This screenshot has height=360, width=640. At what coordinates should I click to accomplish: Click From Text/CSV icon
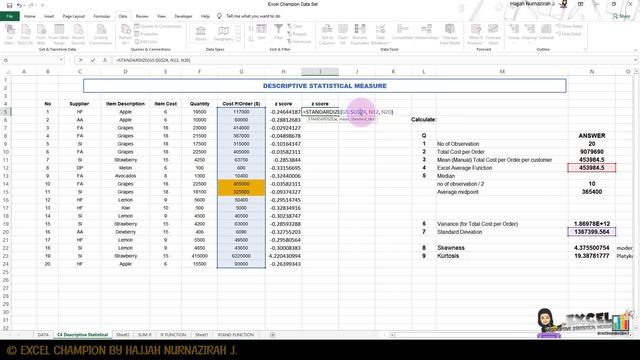coord(25,34)
